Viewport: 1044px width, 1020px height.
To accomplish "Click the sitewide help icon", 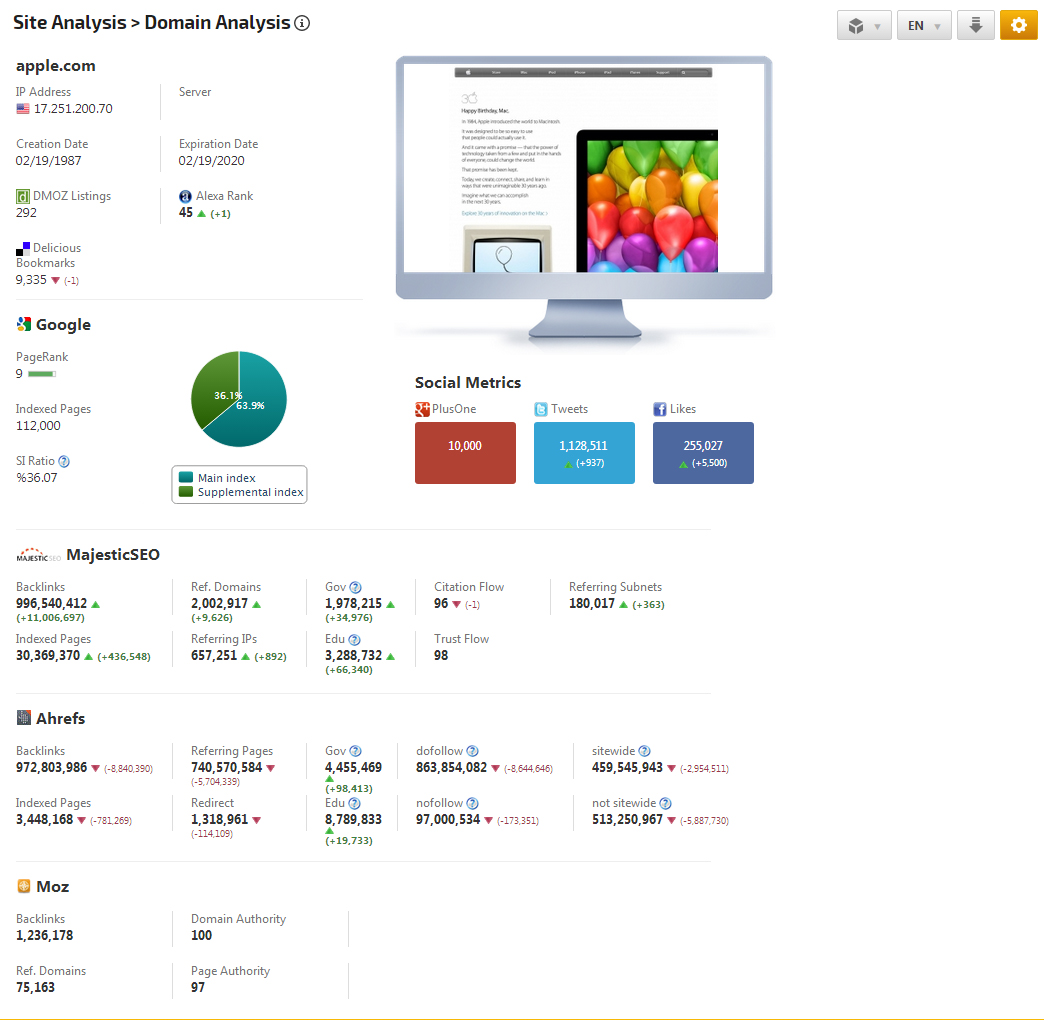I will pos(645,751).
